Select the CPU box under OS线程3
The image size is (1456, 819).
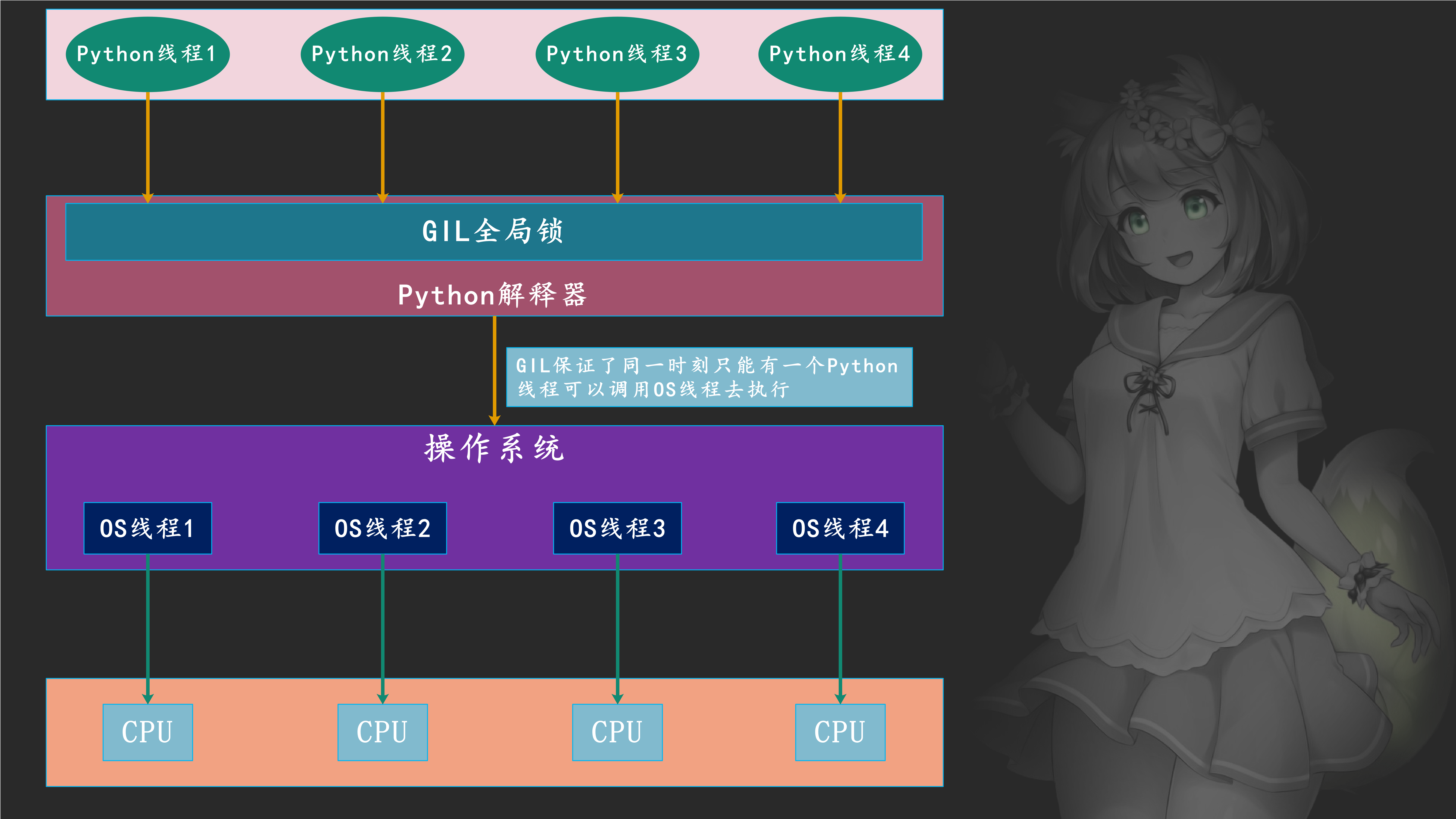617,732
